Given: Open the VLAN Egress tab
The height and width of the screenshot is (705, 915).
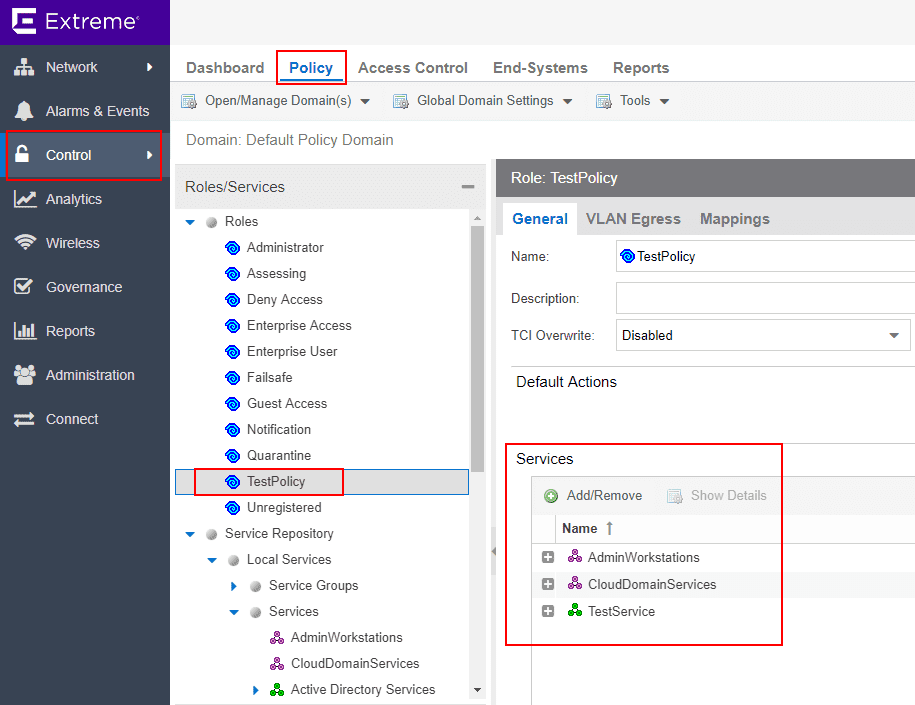Looking at the screenshot, I should [633, 219].
